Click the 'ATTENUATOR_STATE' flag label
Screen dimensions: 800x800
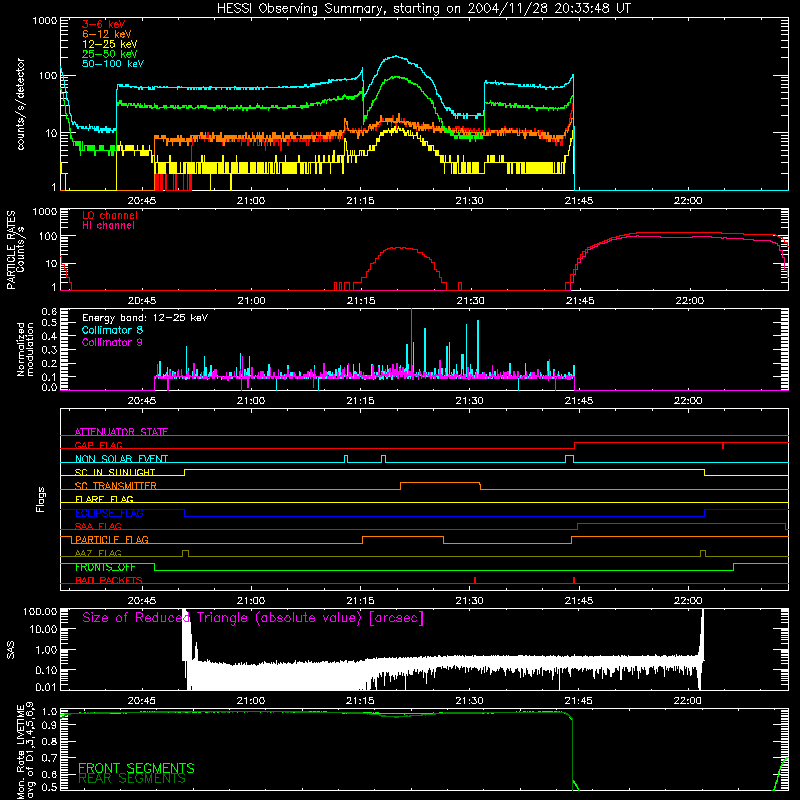(121, 432)
